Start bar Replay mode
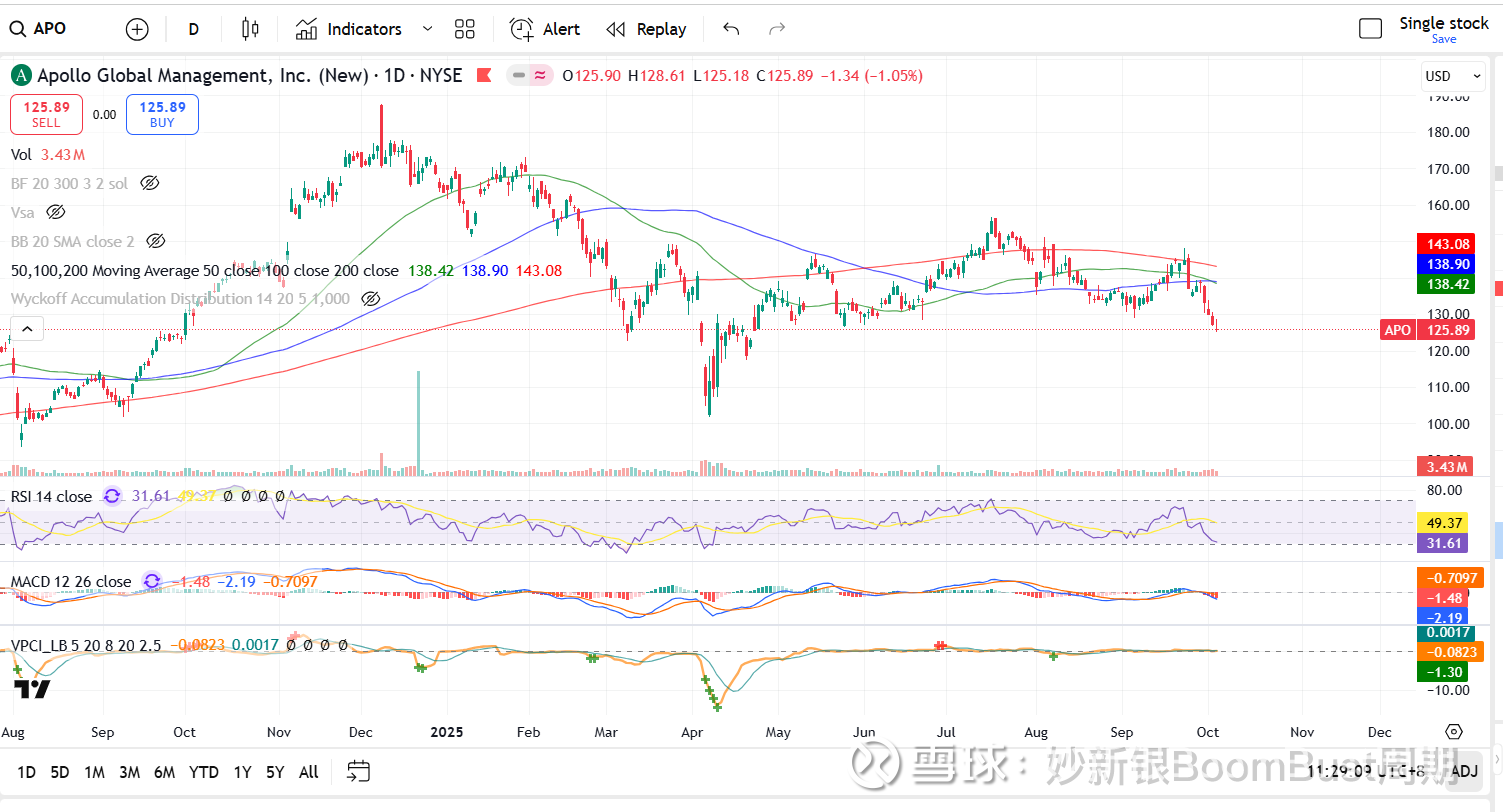The image size is (1503, 812). click(647, 29)
